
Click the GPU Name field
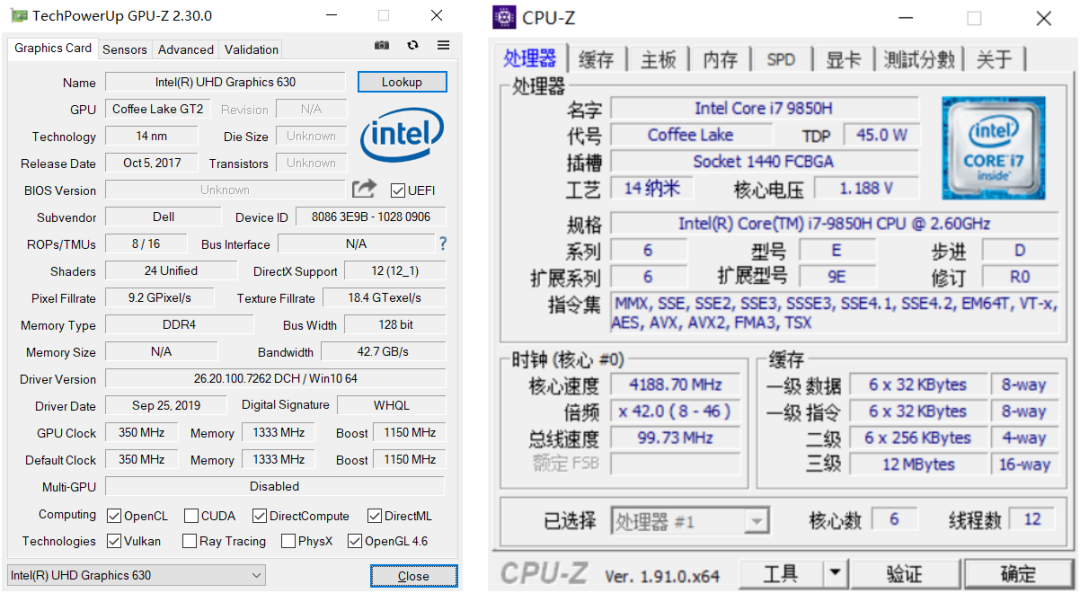225,82
